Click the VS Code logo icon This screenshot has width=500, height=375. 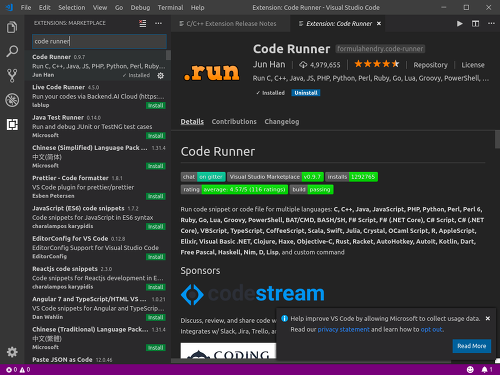pos(9,7)
